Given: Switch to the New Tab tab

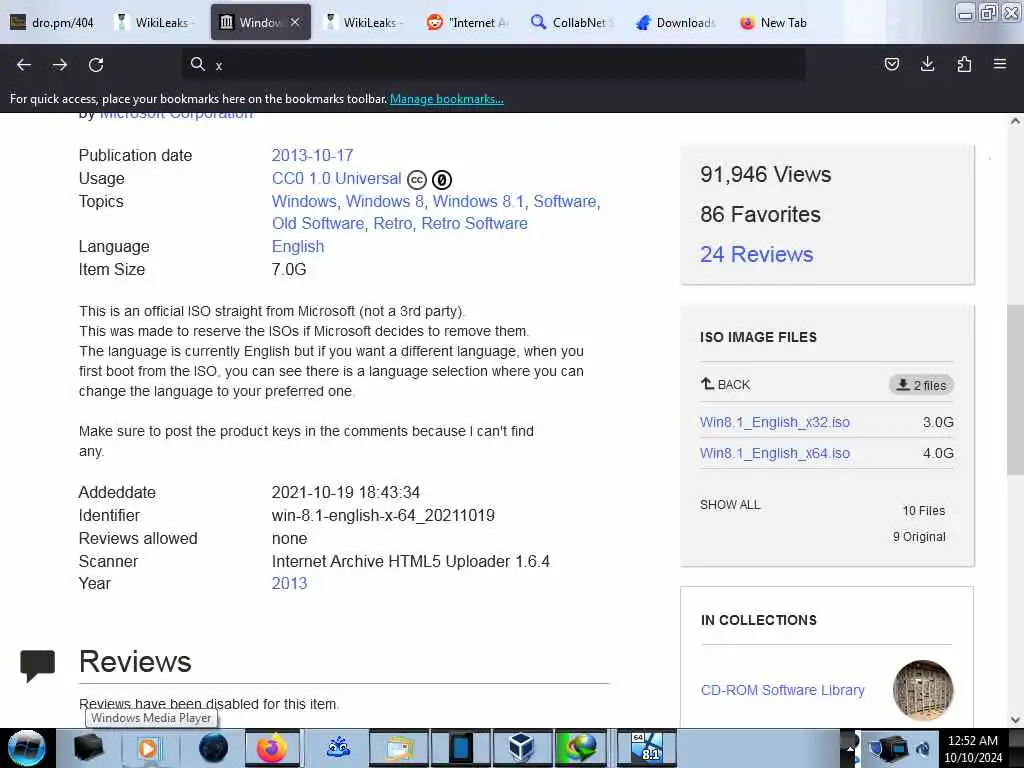Looking at the screenshot, I should point(774,22).
